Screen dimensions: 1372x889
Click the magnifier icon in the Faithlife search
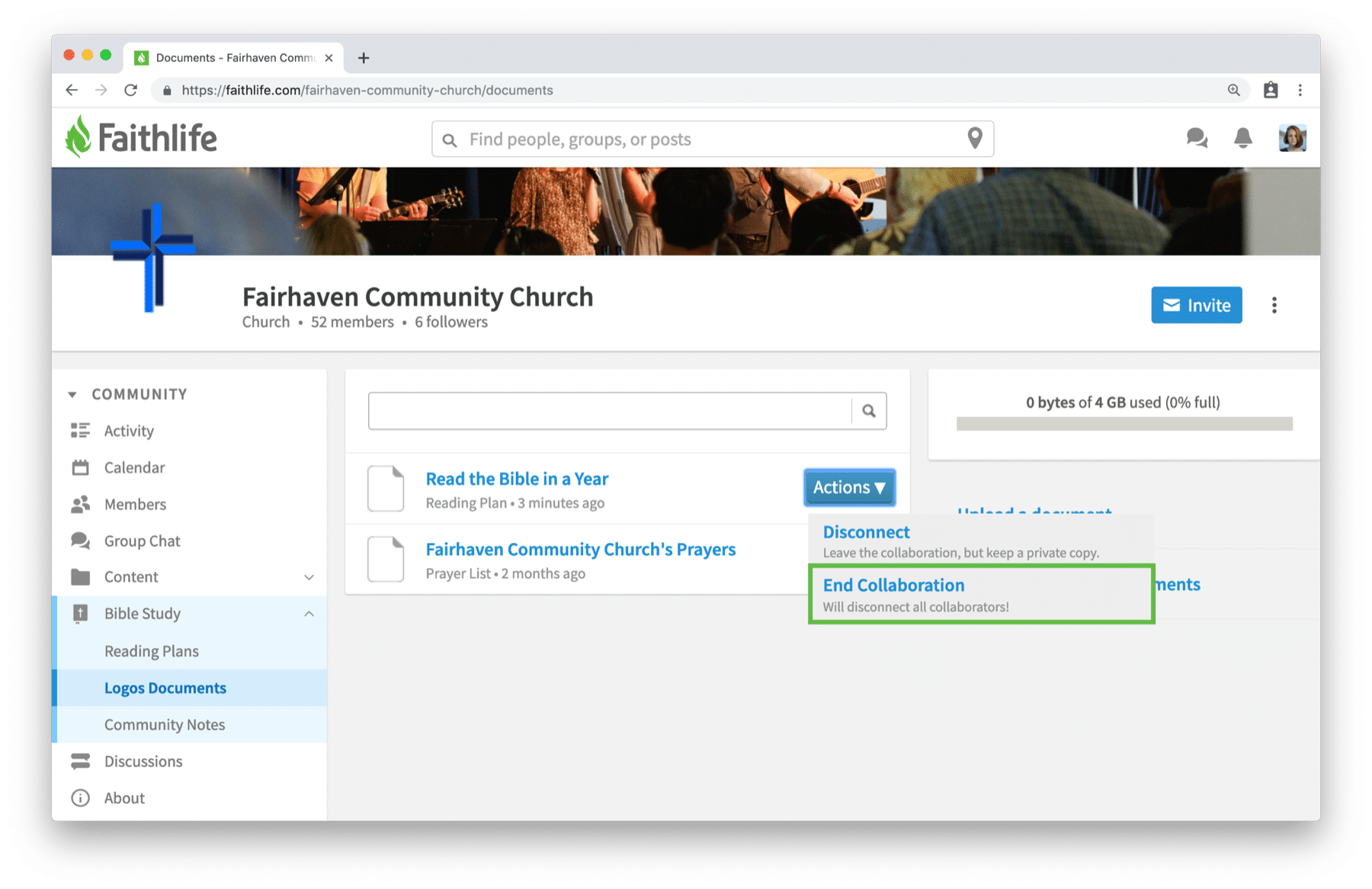point(450,140)
